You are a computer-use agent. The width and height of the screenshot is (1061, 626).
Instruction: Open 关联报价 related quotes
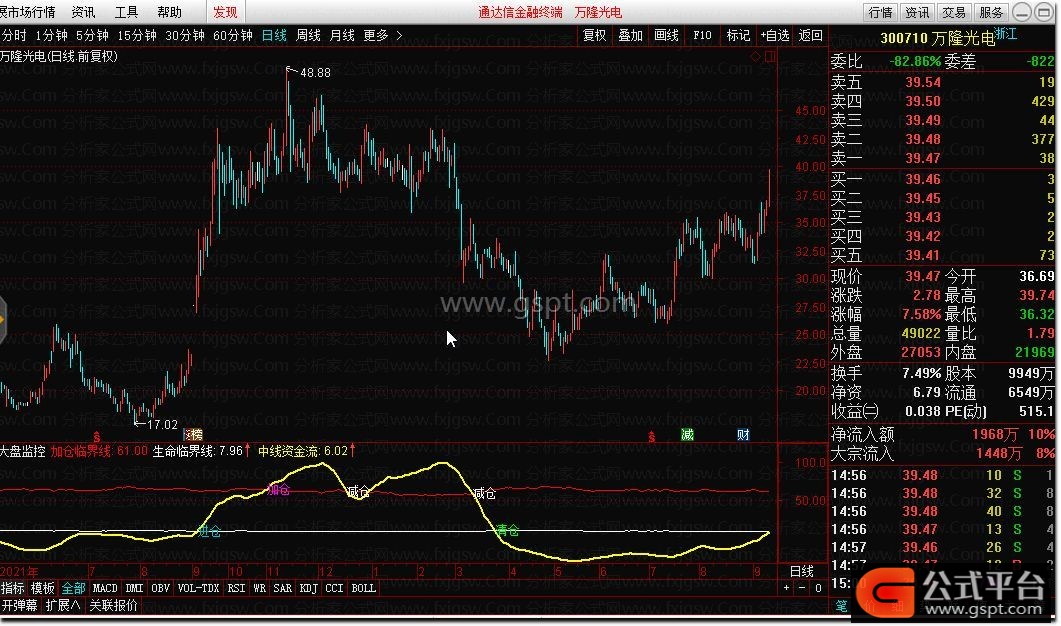pos(113,605)
